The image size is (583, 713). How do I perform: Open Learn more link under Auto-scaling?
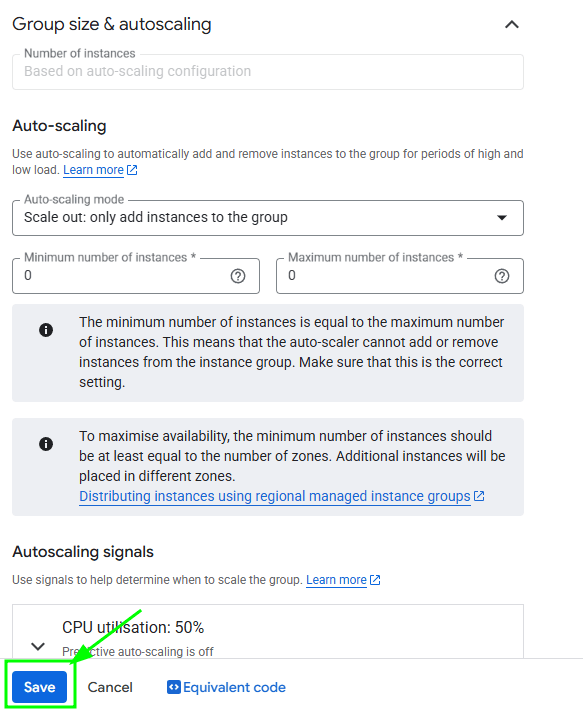pos(94,170)
